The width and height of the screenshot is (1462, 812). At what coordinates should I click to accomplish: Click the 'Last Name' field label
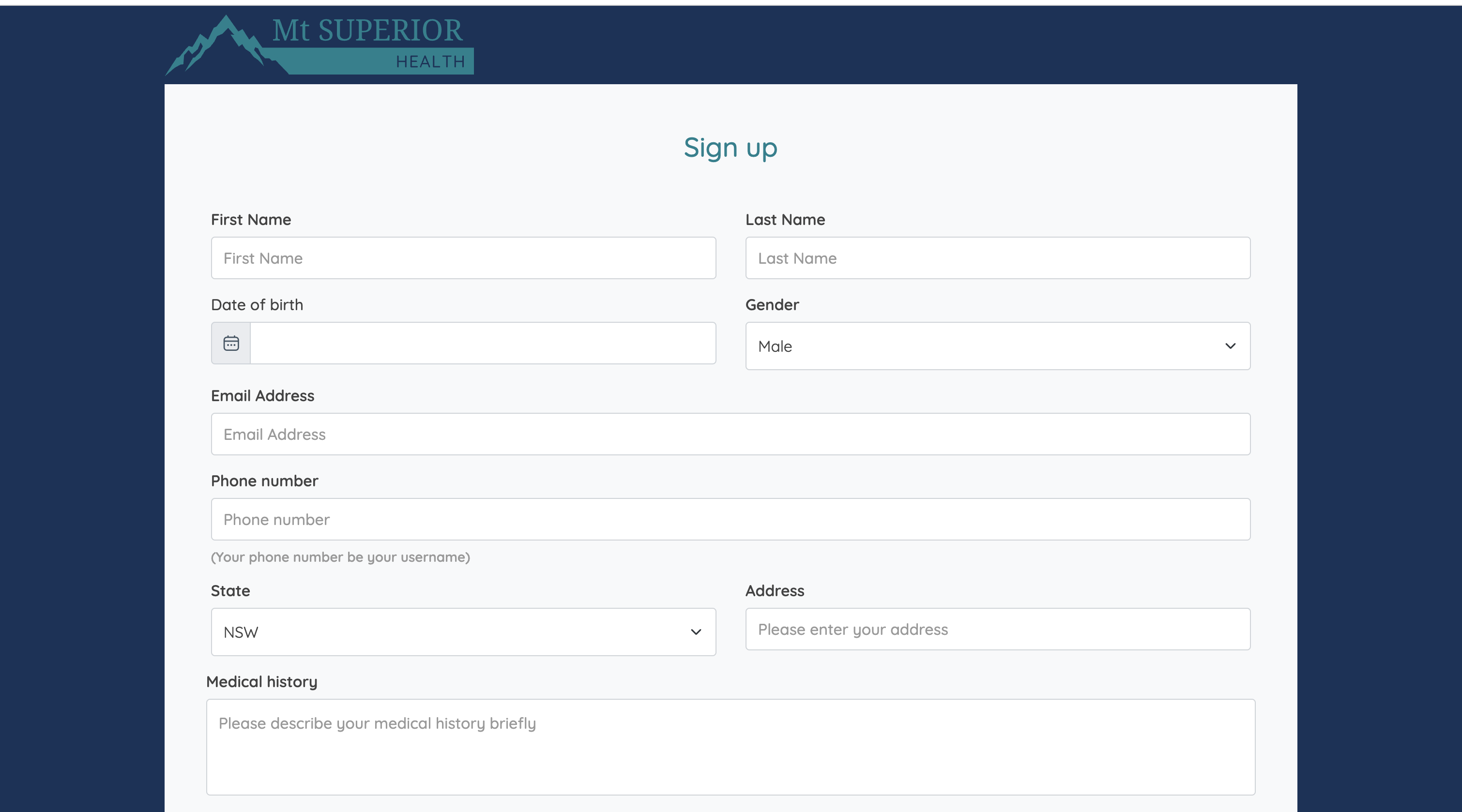pos(785,220)
